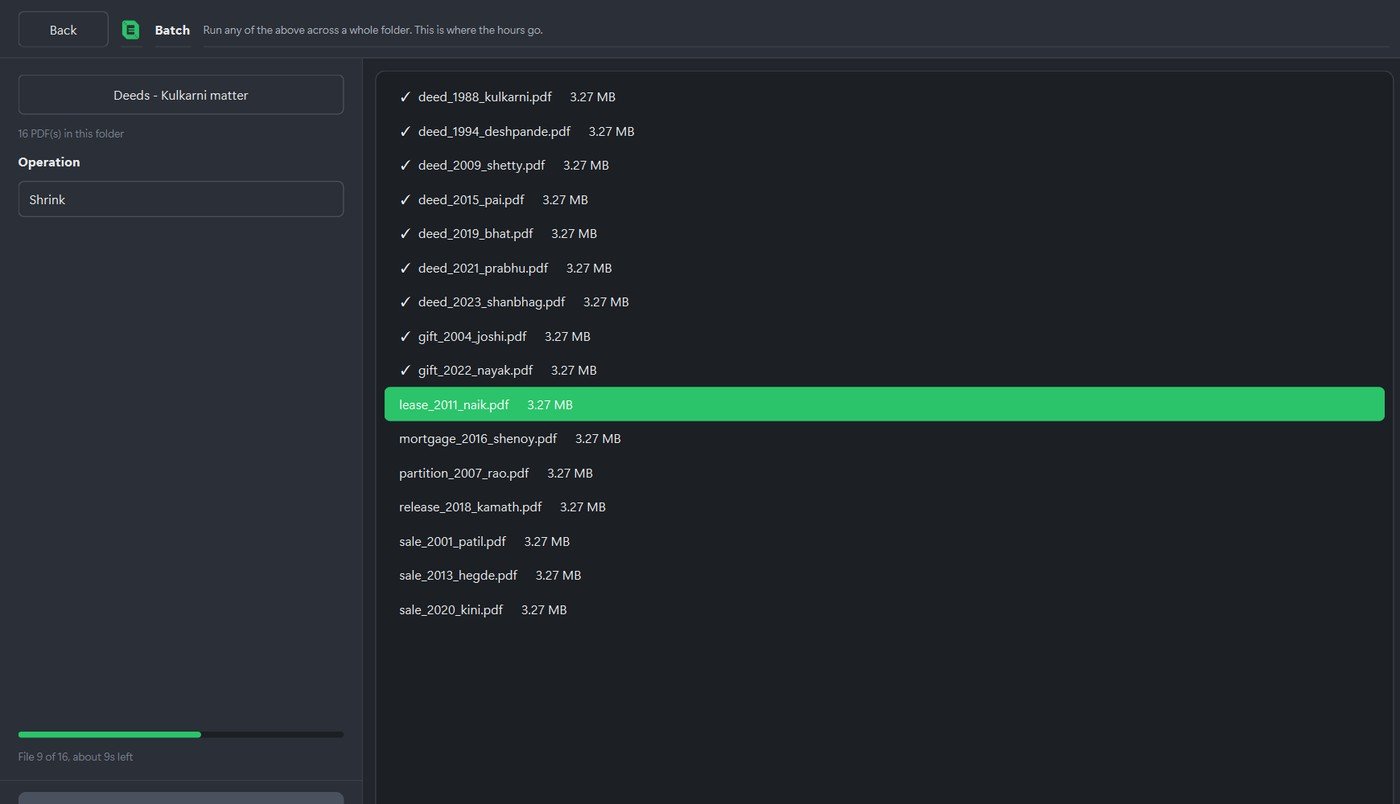This screenshot has width=1400, height=804.
Task: Select deed_2023_shanbhag.pdf row
Action: click(x=884, y=302)
